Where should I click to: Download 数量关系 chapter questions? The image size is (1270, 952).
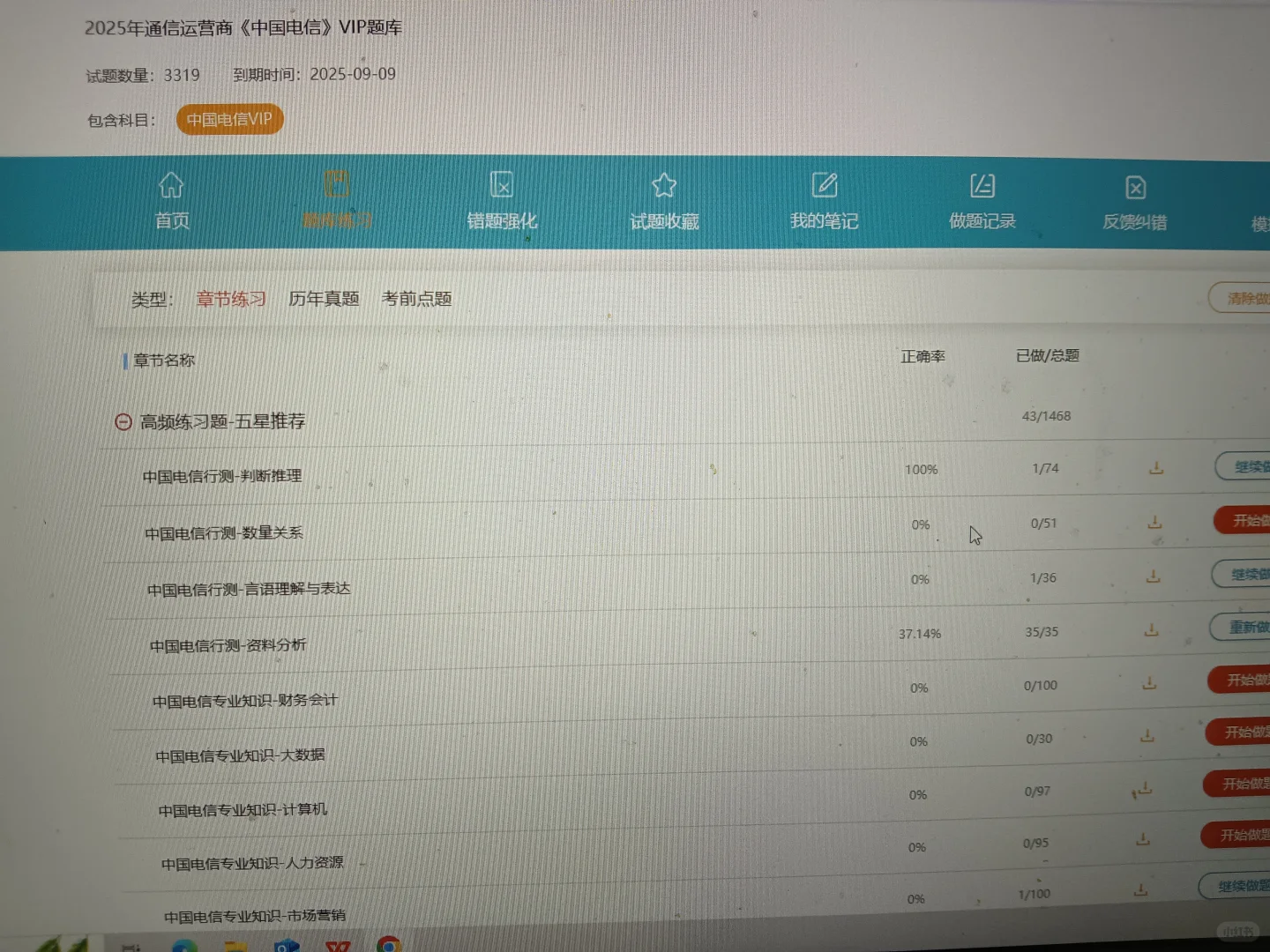1154,523
